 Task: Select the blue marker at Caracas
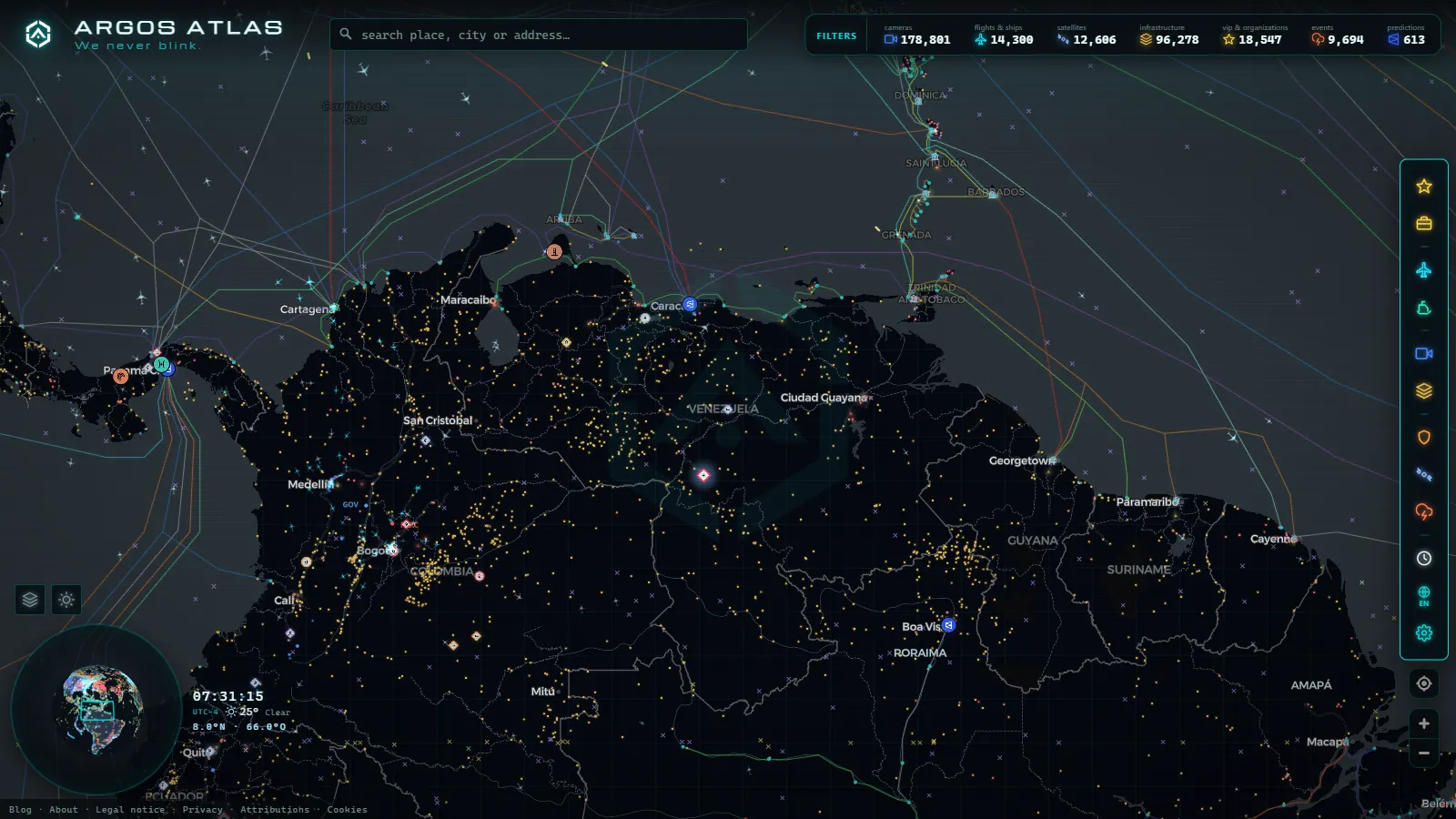tap(690, 304)
